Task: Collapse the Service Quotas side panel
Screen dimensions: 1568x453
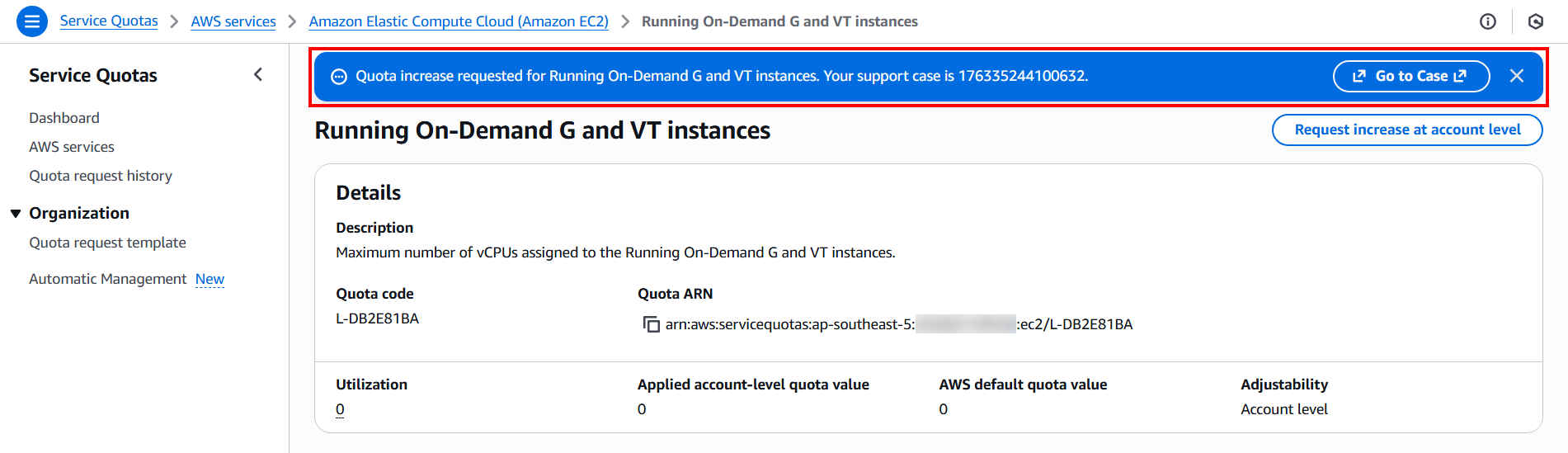Action: [258, 75]
